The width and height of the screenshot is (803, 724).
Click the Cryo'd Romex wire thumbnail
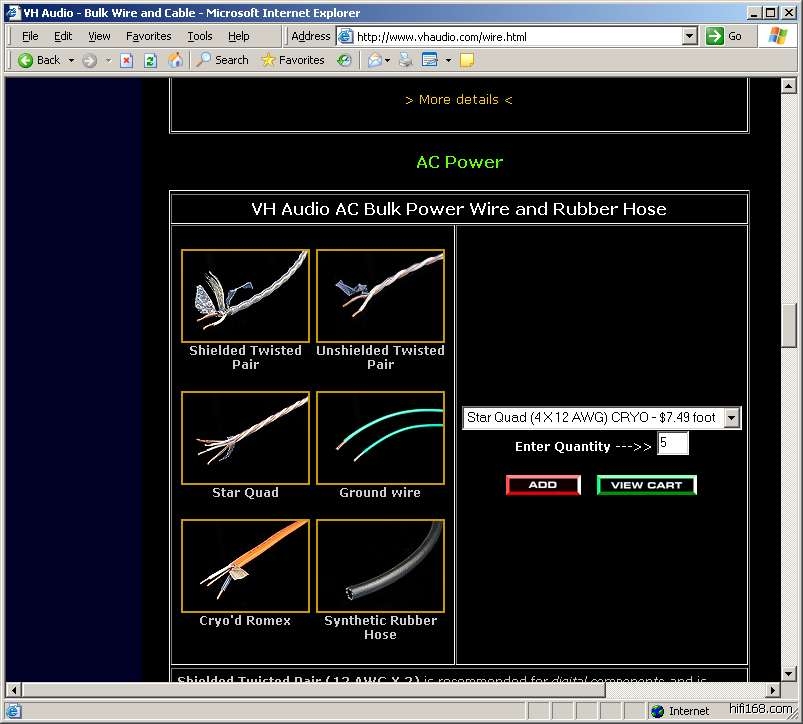(x=245, y=566)
